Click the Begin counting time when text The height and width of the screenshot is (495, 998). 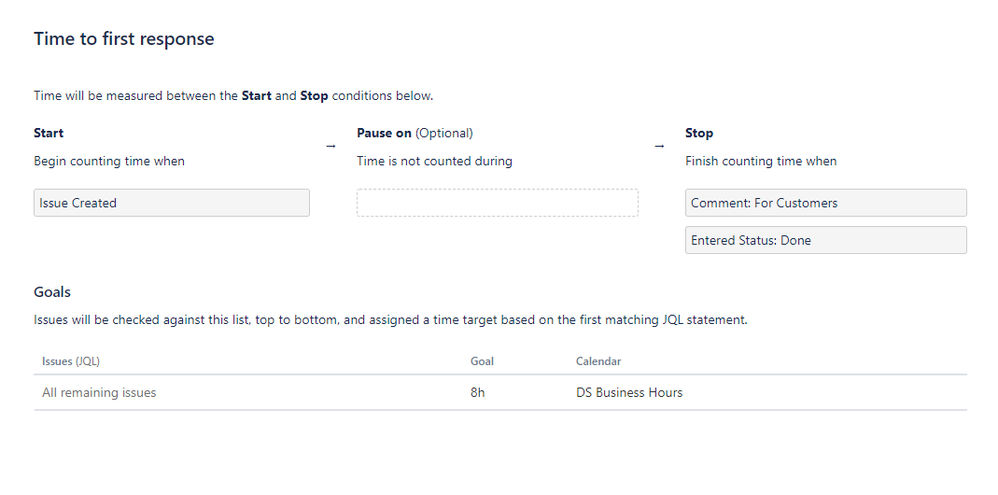[x=109, y=161]
